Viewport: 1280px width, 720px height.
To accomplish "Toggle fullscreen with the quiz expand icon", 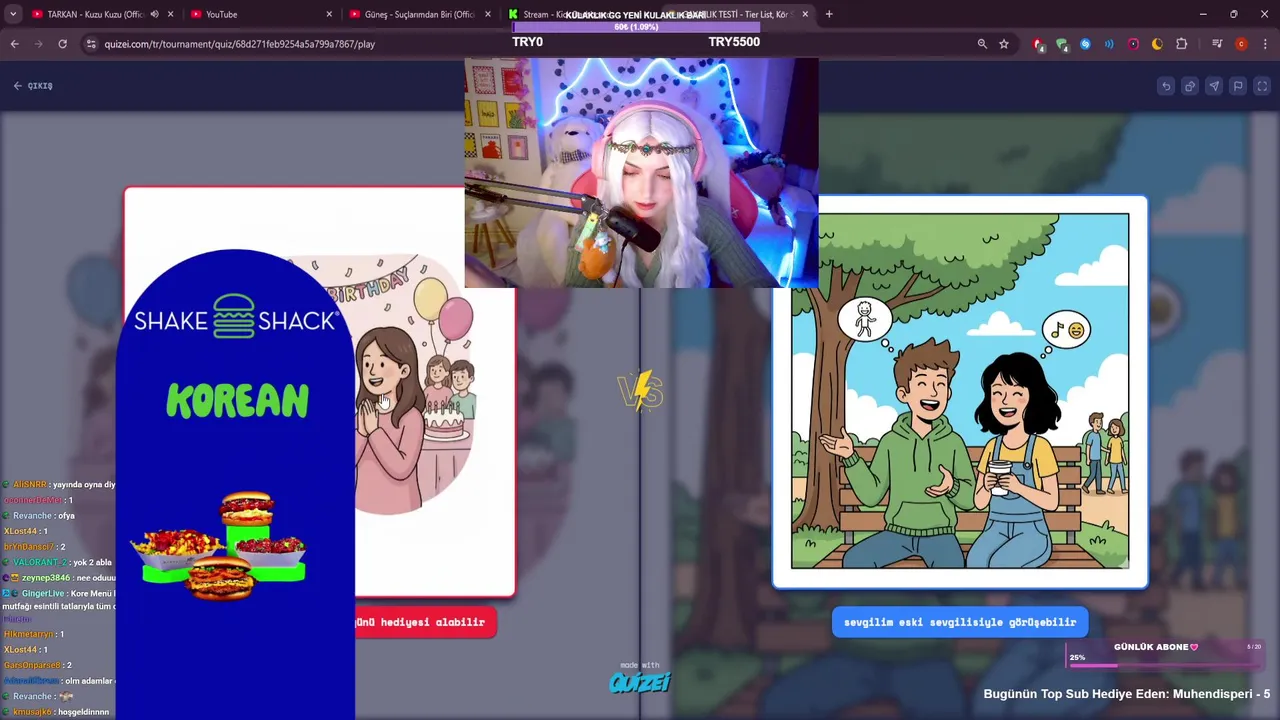I will [1262, 86].
